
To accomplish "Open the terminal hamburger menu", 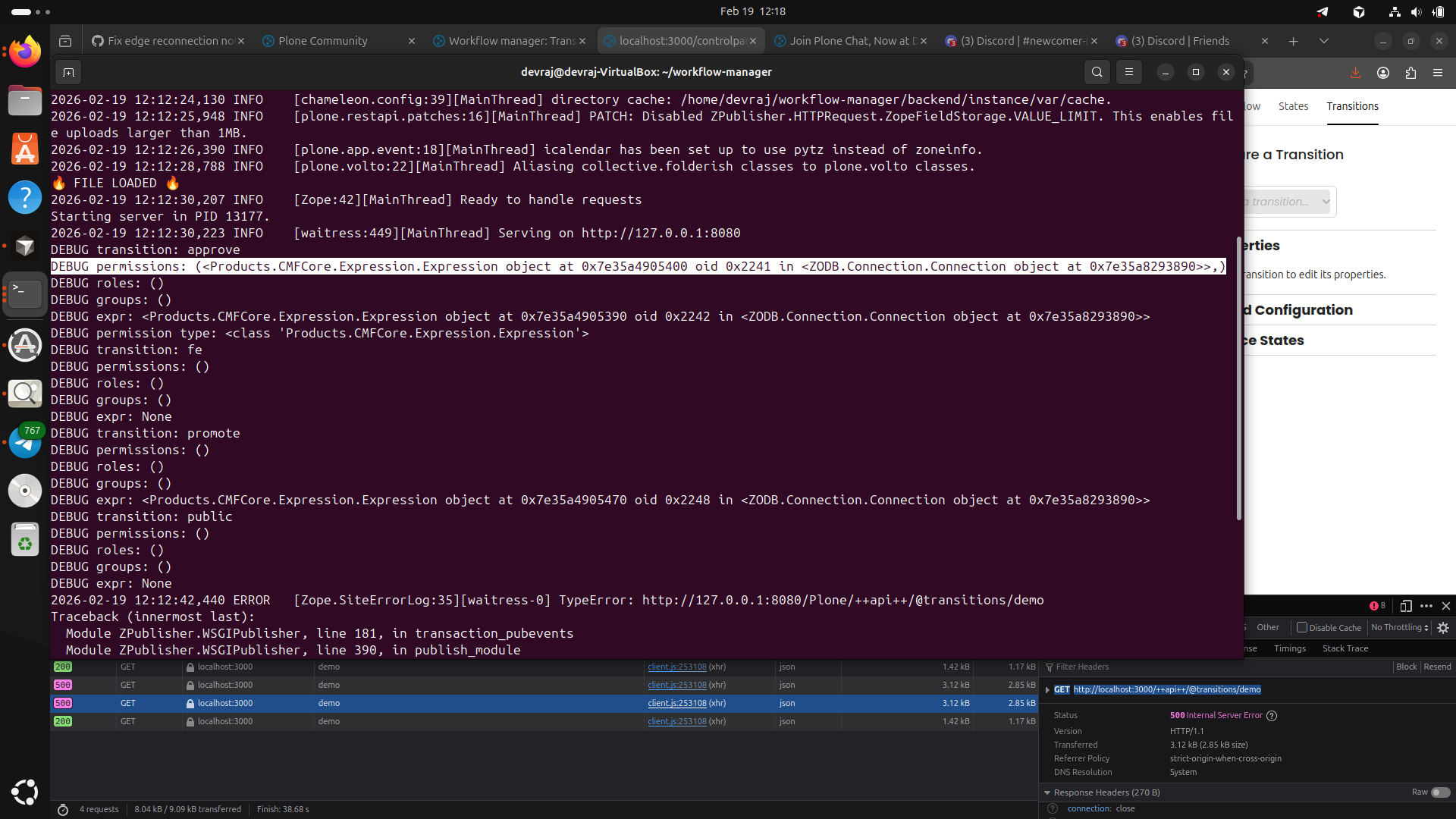I will 1128,72.
